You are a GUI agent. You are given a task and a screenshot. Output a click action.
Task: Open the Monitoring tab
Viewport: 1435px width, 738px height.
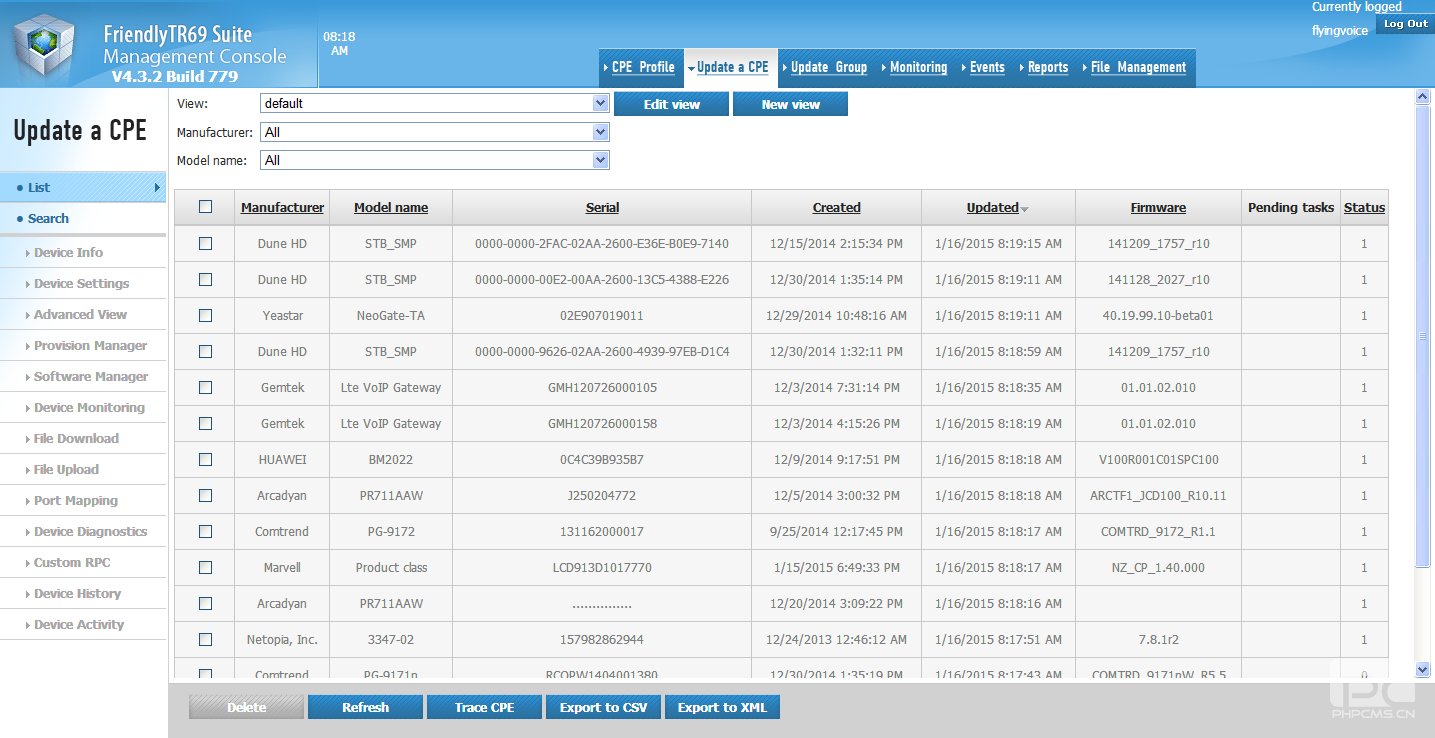[x=918, y=67]
